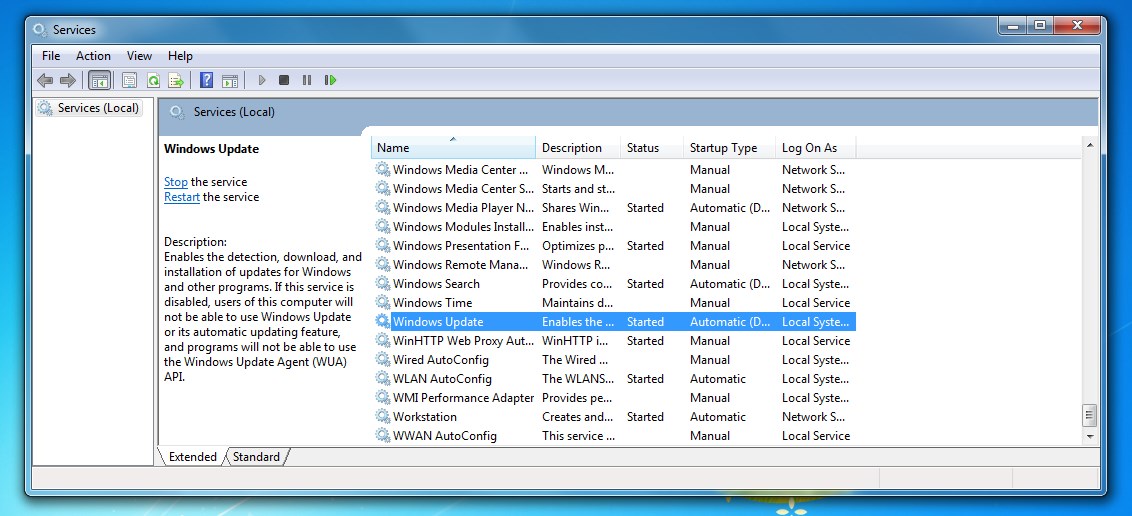
Task: Select the Workstation service name
Action: click(x=424, y=416)
